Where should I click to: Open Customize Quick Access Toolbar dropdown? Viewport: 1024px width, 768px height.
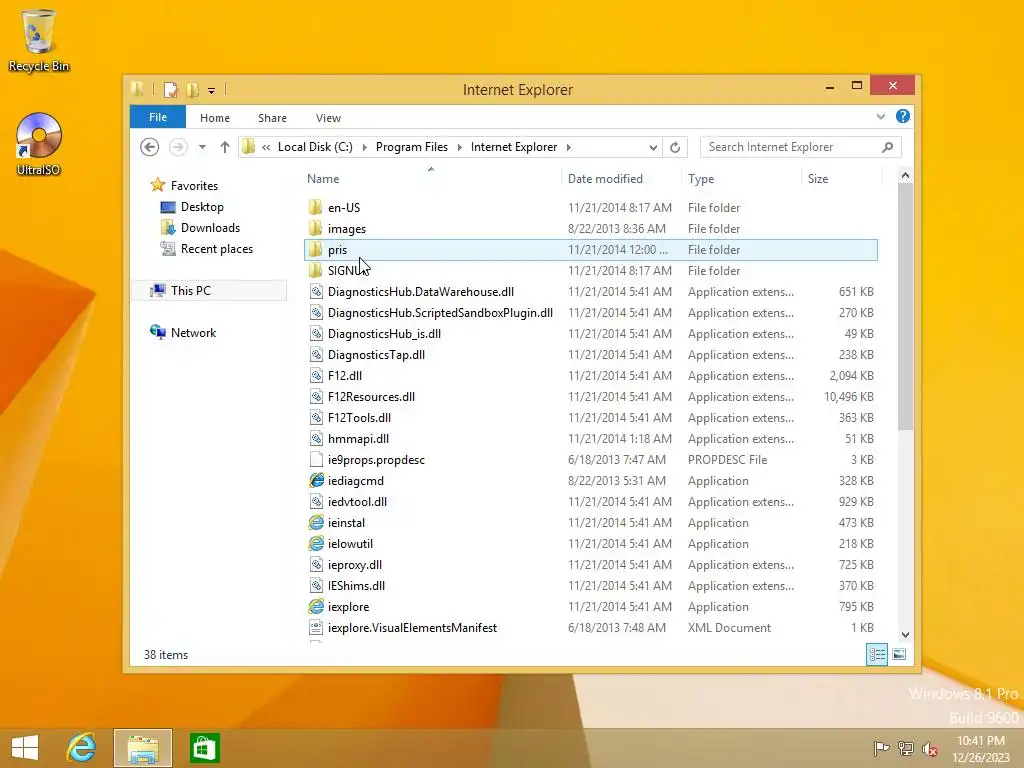pyautogui.click(x=212, y=90)
